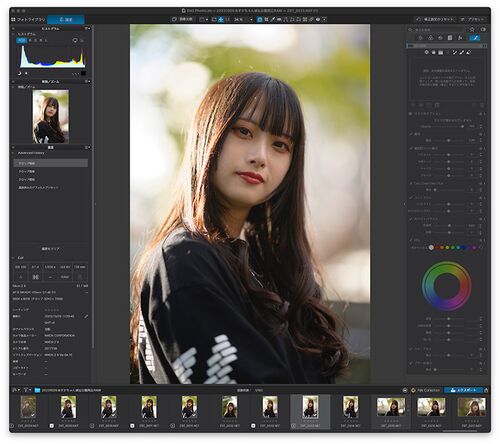Toggle the HSL section checkmark
The width and height of the screenshot is (500, 444).
(x=411, y=240)
